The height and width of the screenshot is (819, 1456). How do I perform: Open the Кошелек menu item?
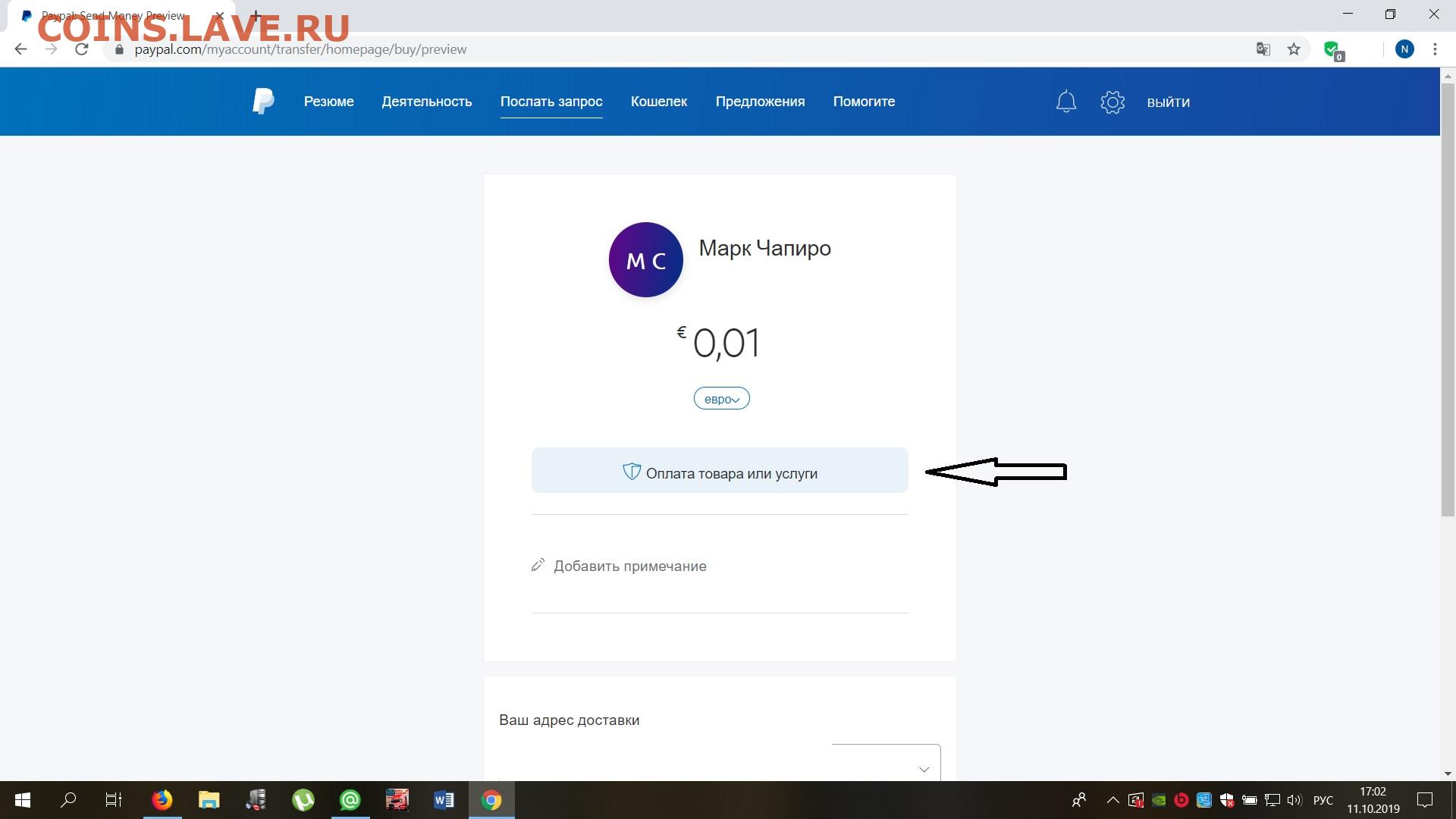tap(659, 102)
